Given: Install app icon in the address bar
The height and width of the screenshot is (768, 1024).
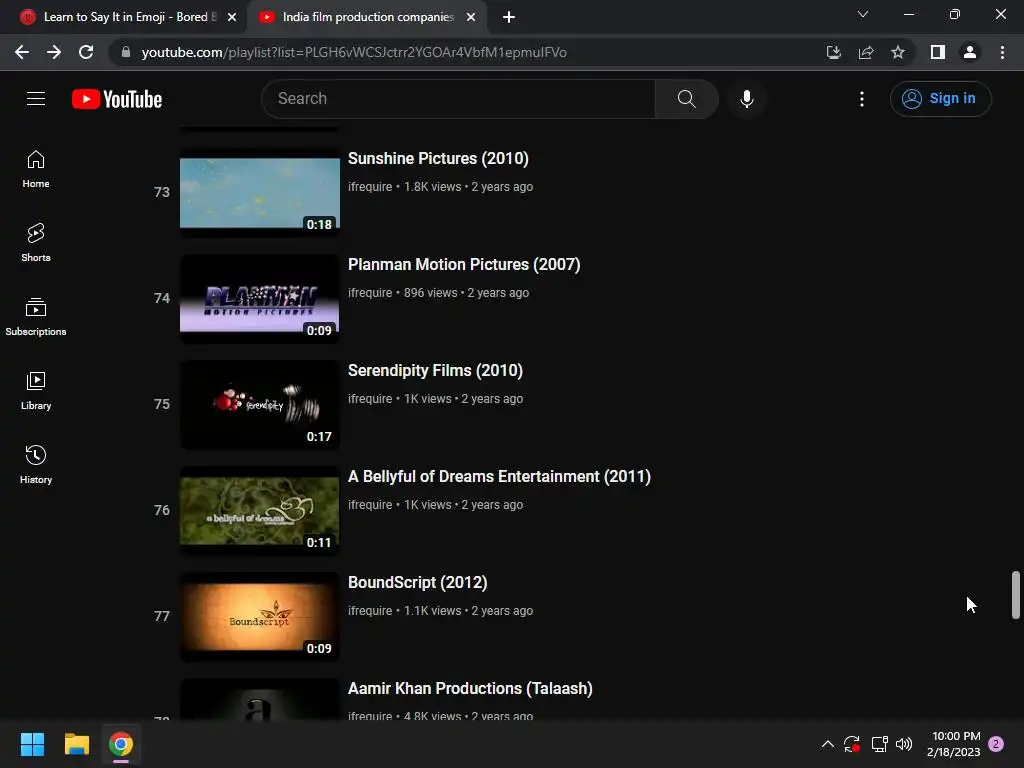Looking at the screenshot, I should point(833,52).
